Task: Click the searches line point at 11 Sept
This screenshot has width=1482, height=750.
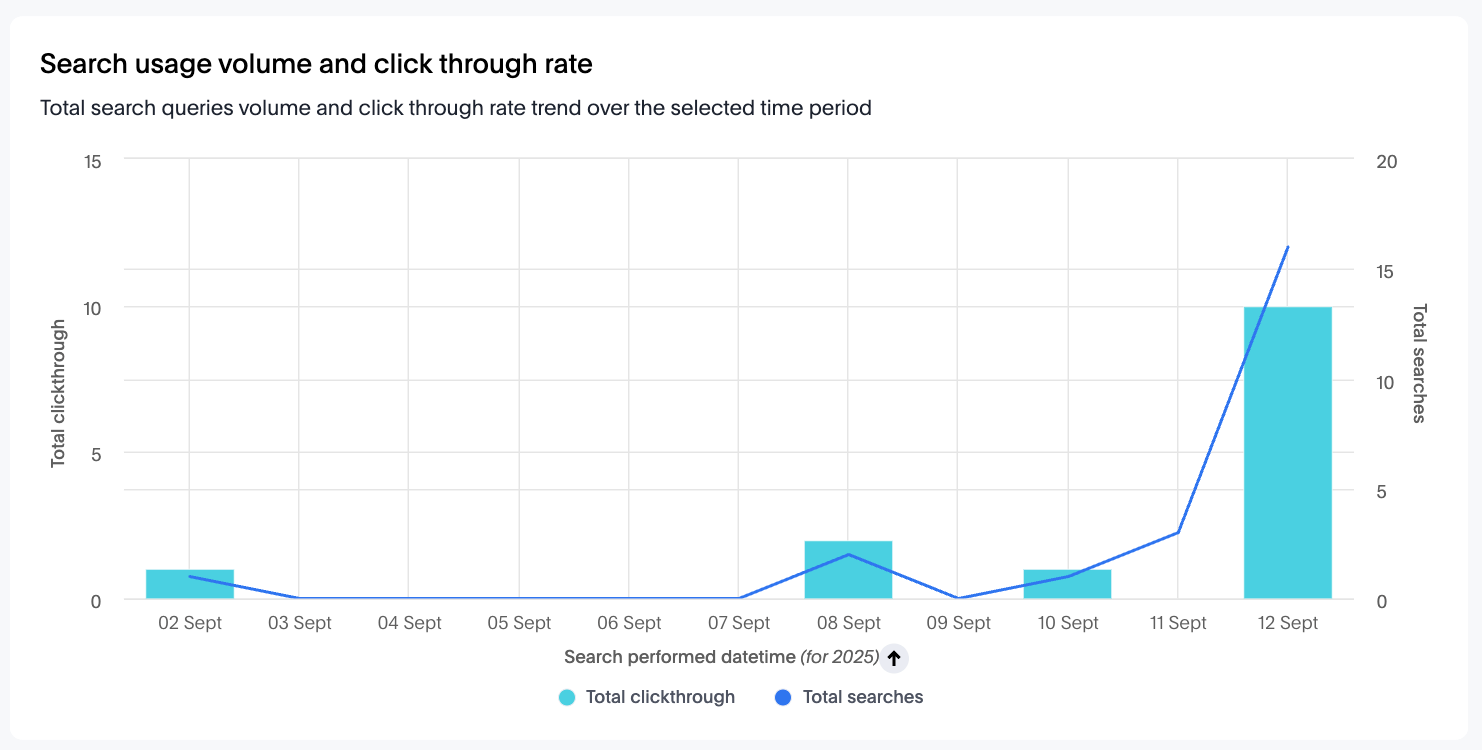Action: tap(1178, 532)
